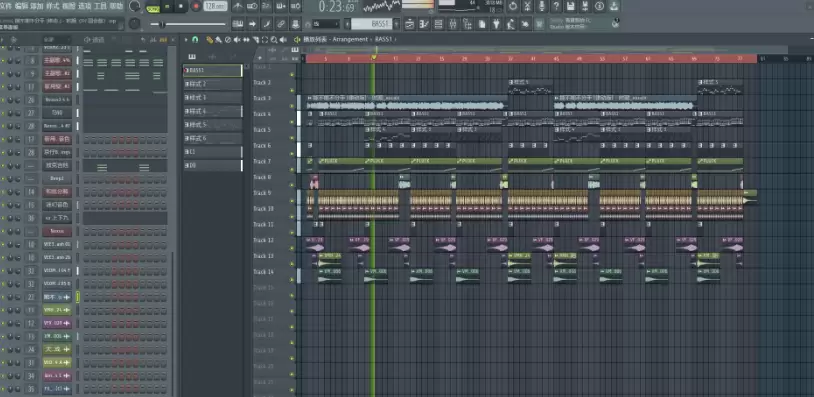Click the download export icon
Screen dimensions: 814x397
(614, 6)
